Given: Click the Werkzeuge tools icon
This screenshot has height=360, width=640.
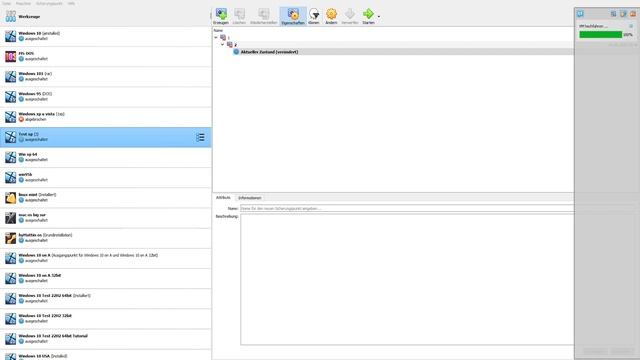Looking at the screenshot, I should tap(11, 17).
